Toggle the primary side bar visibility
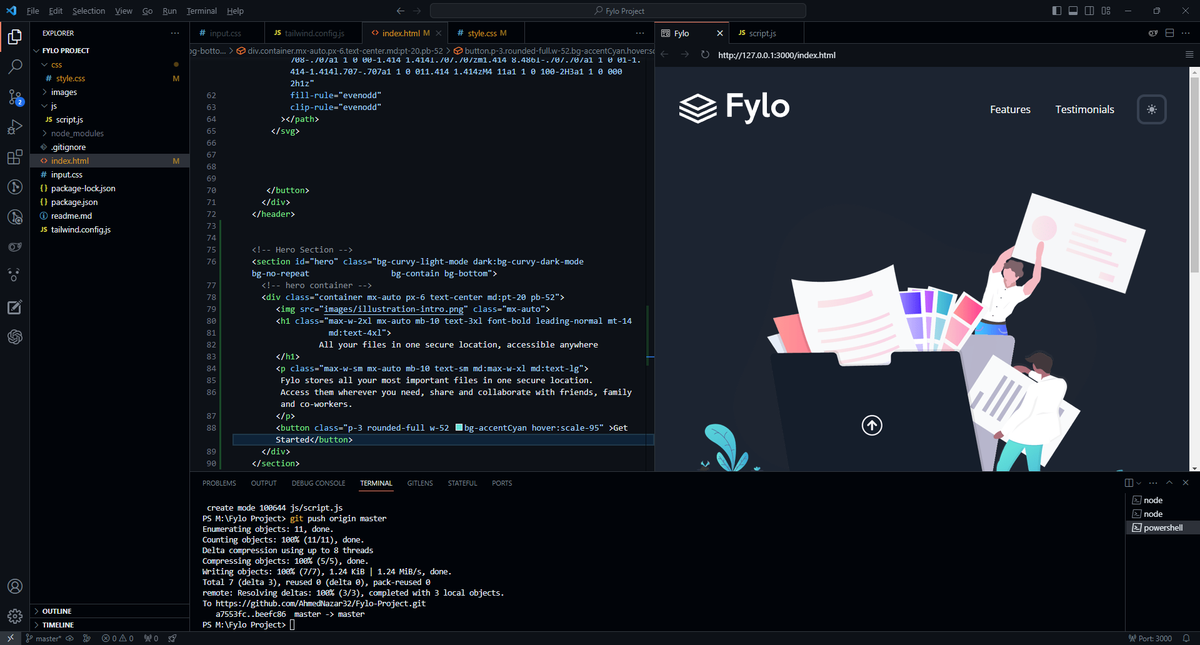 click(1059, 11)
